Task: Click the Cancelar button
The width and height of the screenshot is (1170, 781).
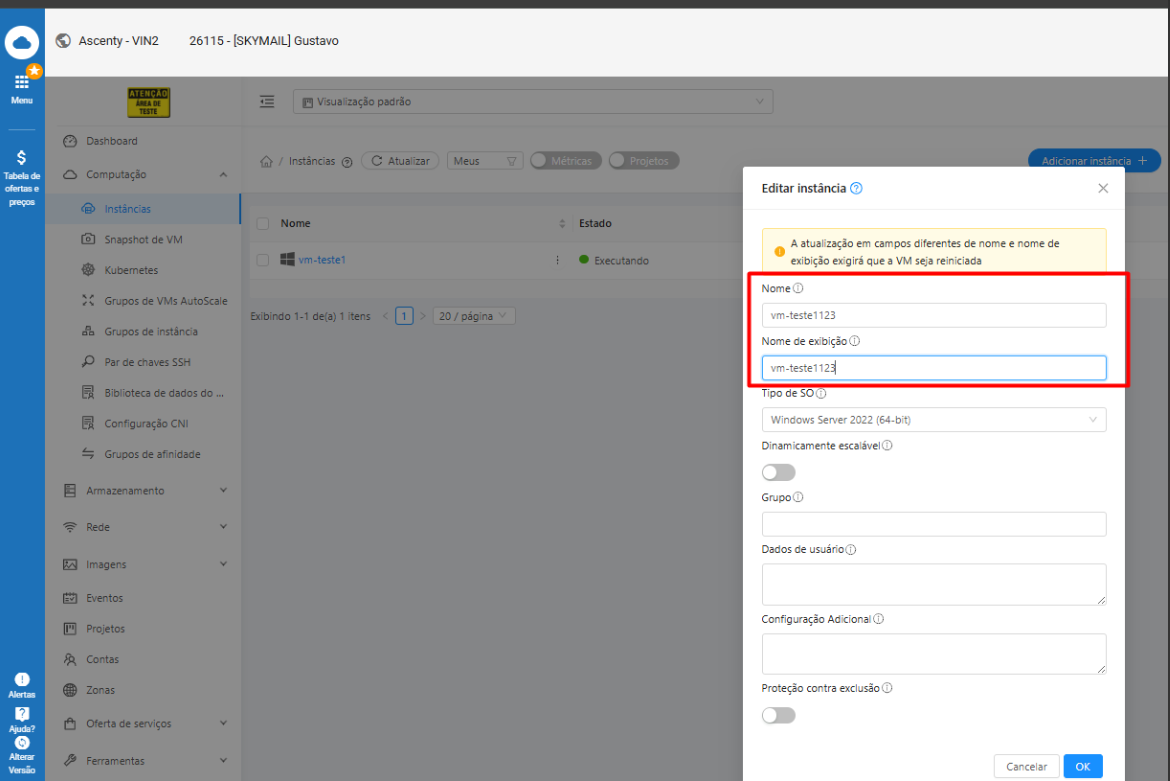Action: pos(1026,767)
